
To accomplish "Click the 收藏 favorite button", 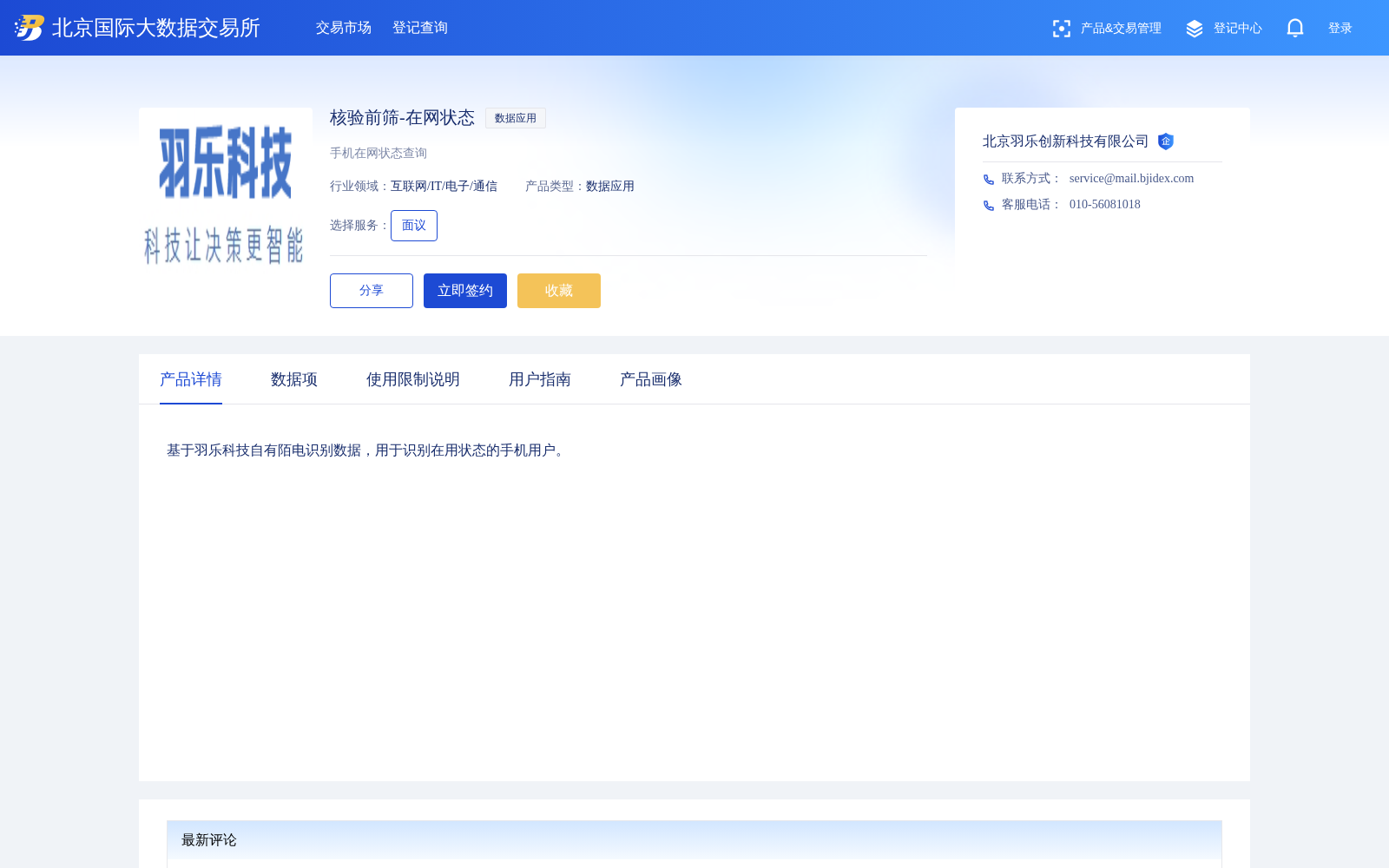I will coord(559,291).
